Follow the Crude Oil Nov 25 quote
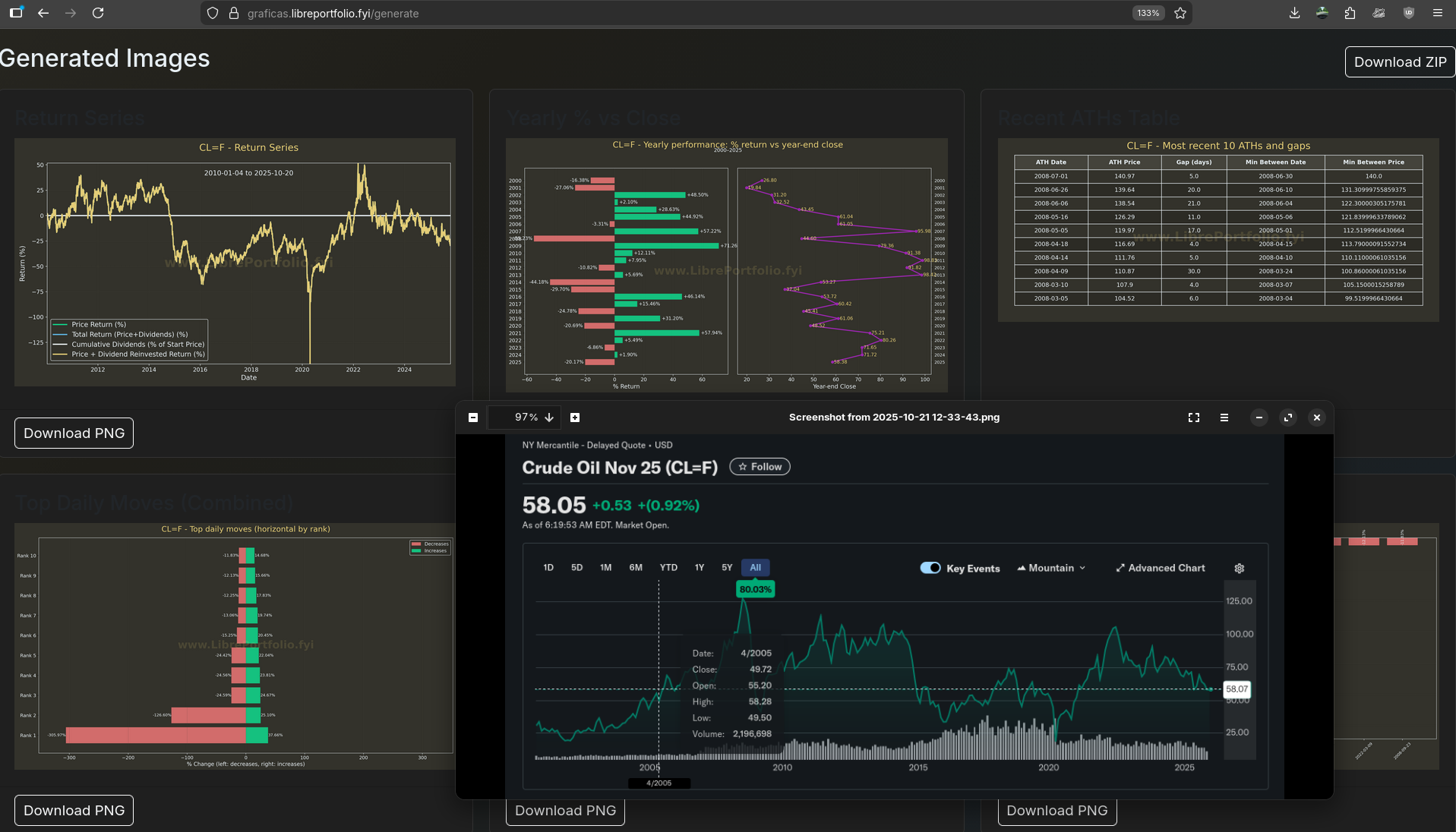Image resolution: width=1456 pixels, height=832 pixels. (760, 467)
